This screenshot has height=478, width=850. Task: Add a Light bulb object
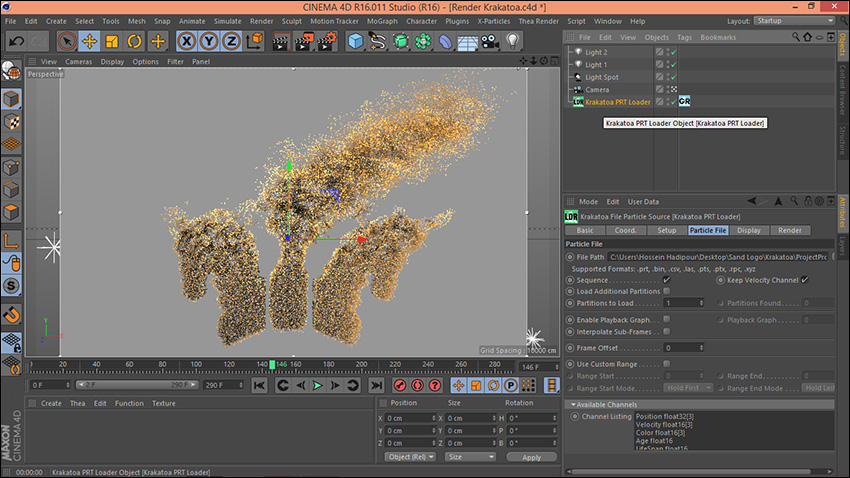tap(513, 41)
